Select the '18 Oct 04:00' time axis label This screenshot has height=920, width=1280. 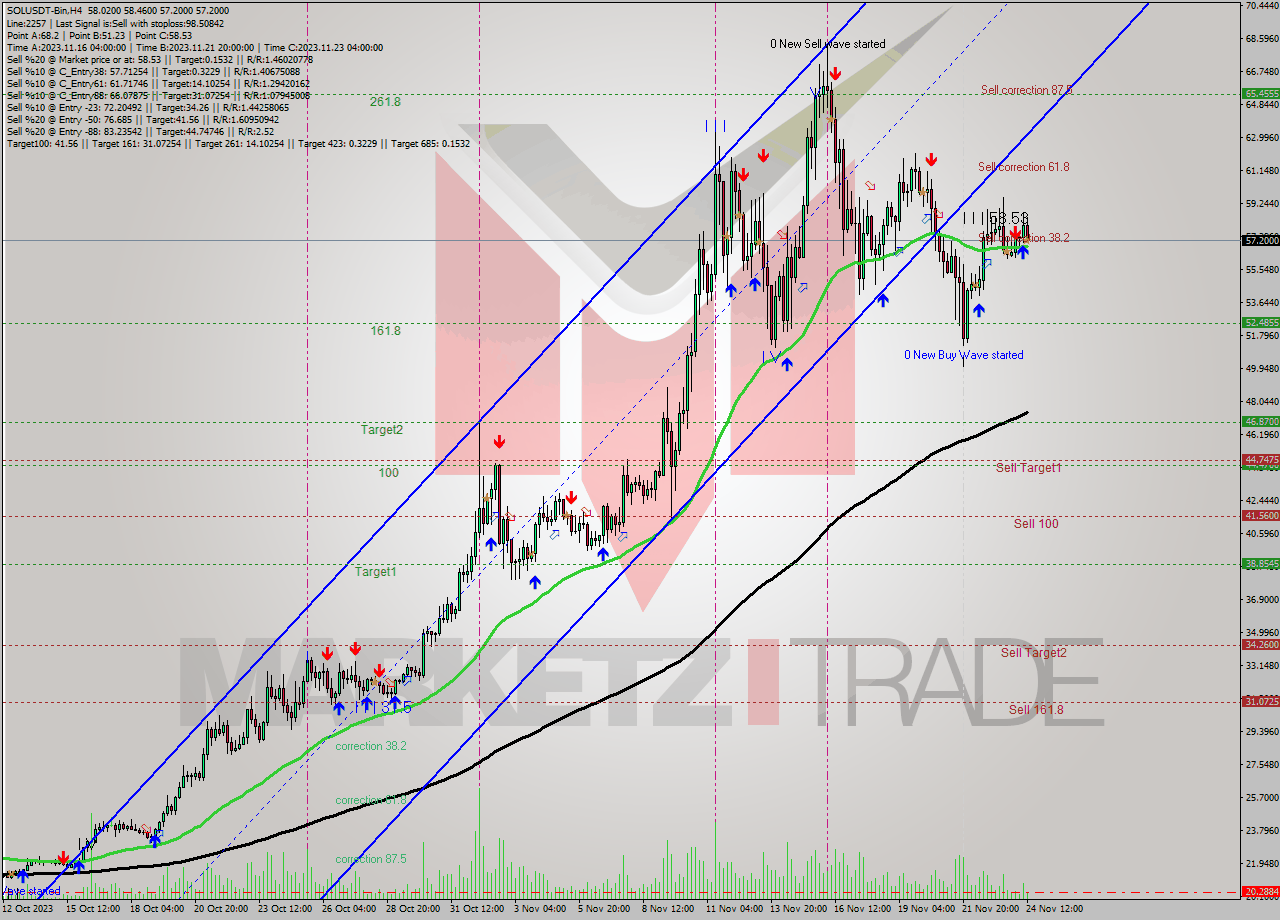pos(156,909)
